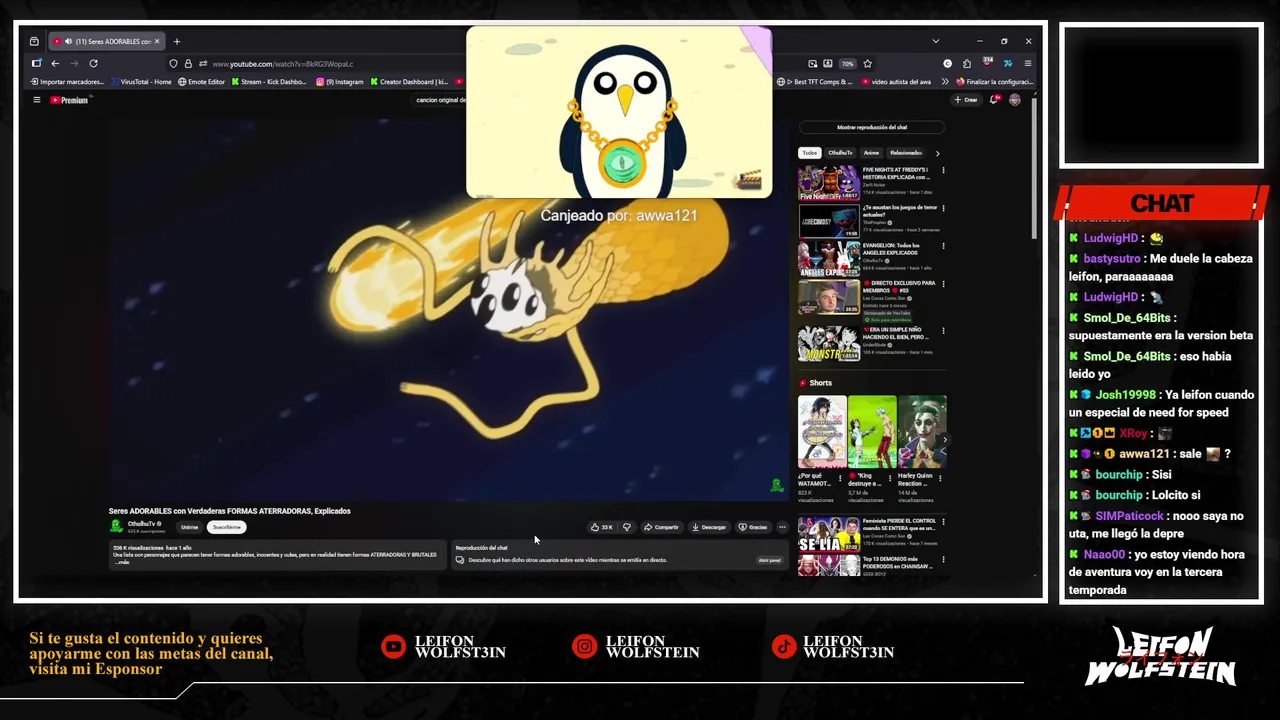Click the Gracias button
The width and height of the screenshot is (1280, 720).
coord(753,527)
